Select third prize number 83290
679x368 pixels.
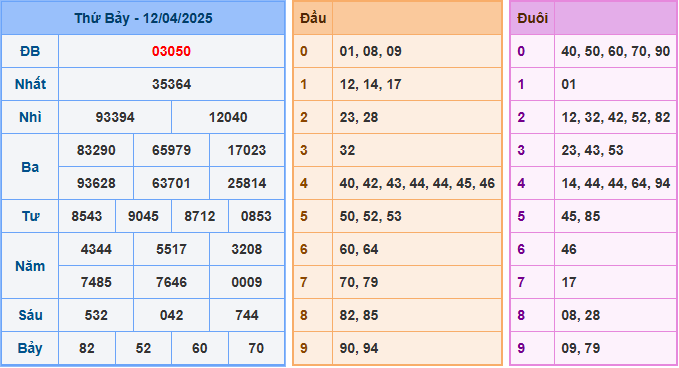pyautogui.click(x=96, y=150)
